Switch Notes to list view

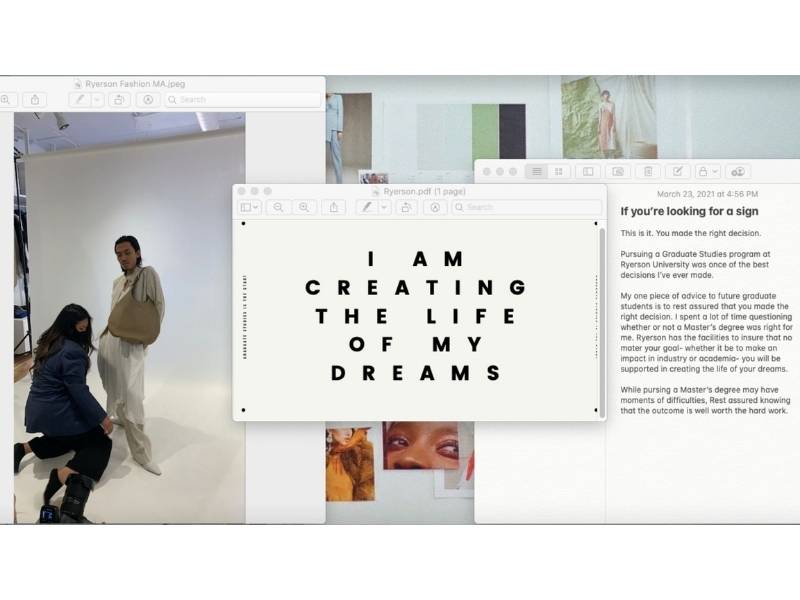537,172
